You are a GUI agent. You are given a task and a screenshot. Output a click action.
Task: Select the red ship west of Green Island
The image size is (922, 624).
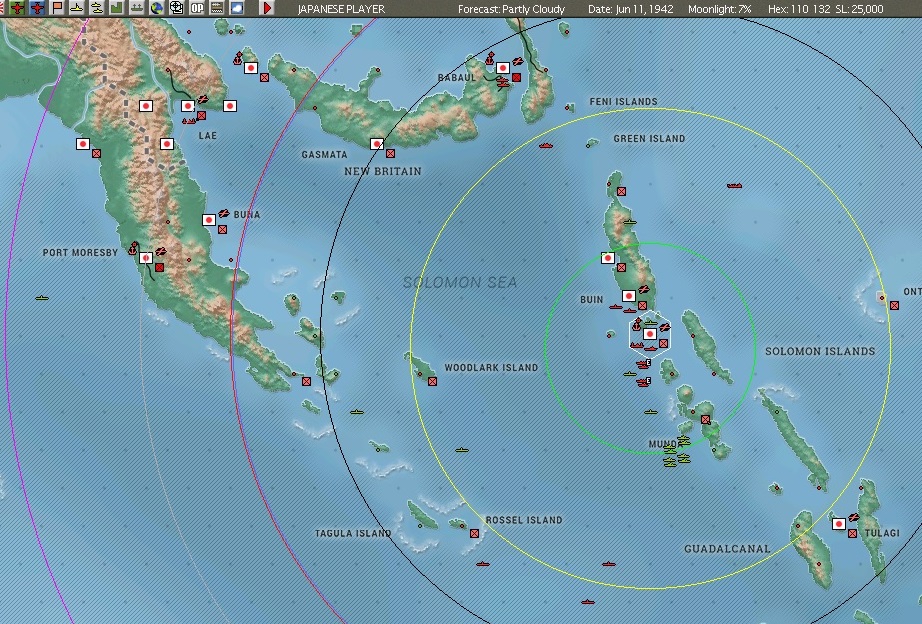pos(546,145)
